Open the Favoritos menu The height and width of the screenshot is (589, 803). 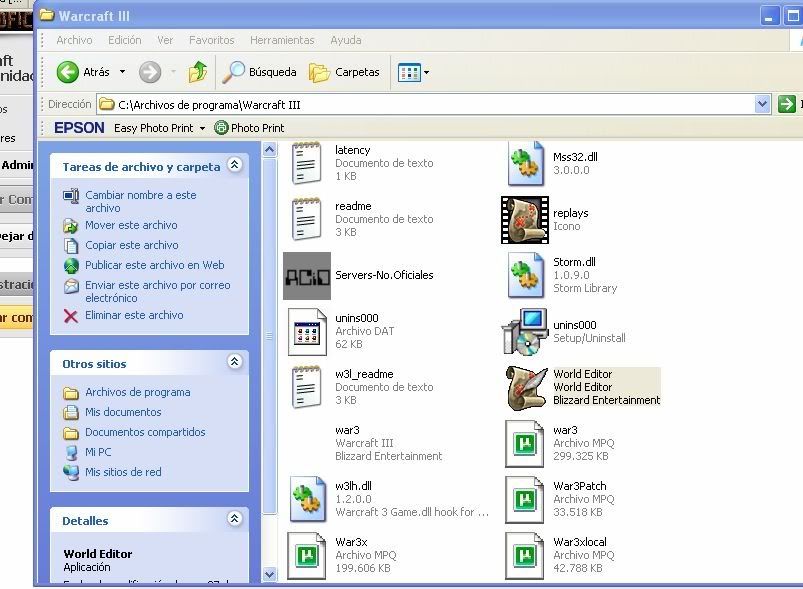pyautogui.click(x=212, y=40)
